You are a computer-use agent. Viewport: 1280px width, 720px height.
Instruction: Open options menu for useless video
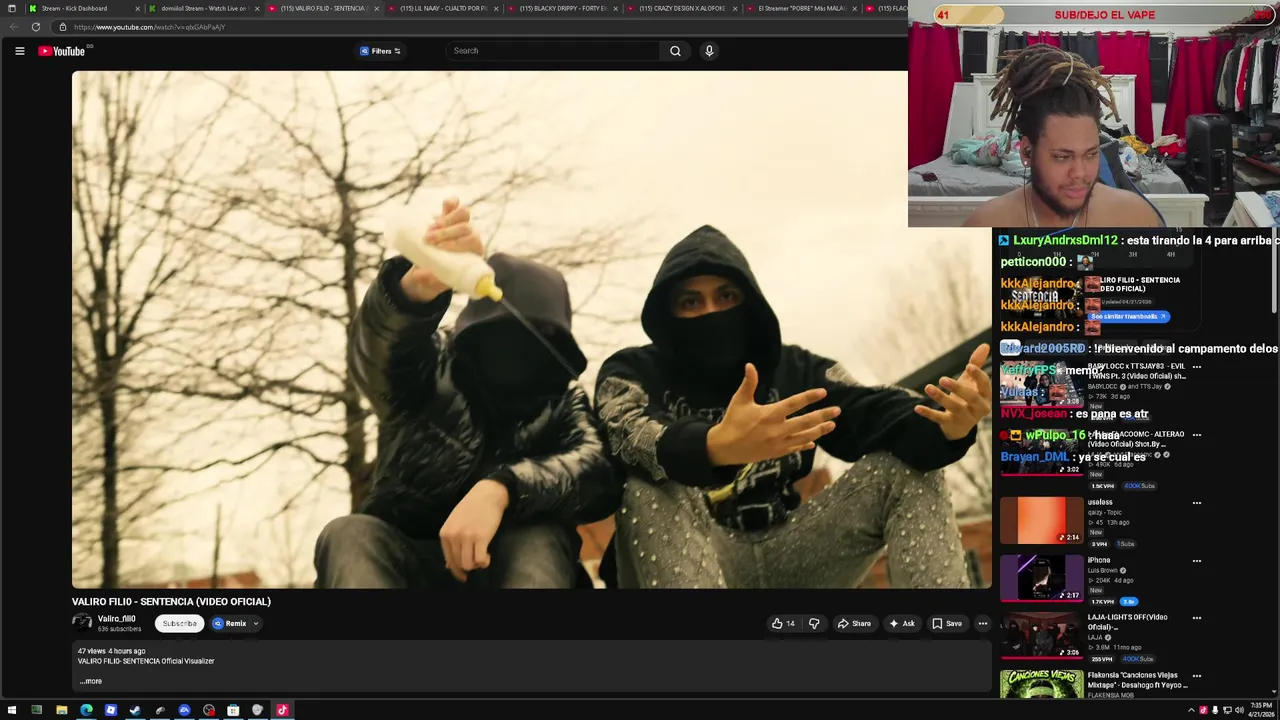[1196, 503]
